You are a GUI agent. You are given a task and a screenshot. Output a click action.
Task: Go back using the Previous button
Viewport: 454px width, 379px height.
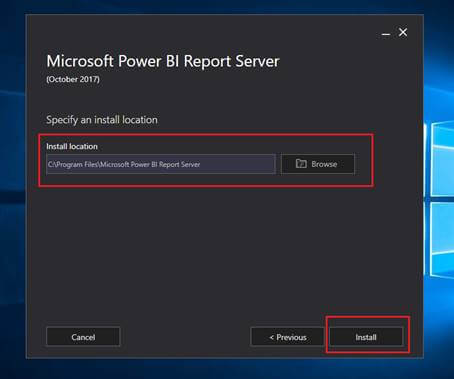coord(287,337)
